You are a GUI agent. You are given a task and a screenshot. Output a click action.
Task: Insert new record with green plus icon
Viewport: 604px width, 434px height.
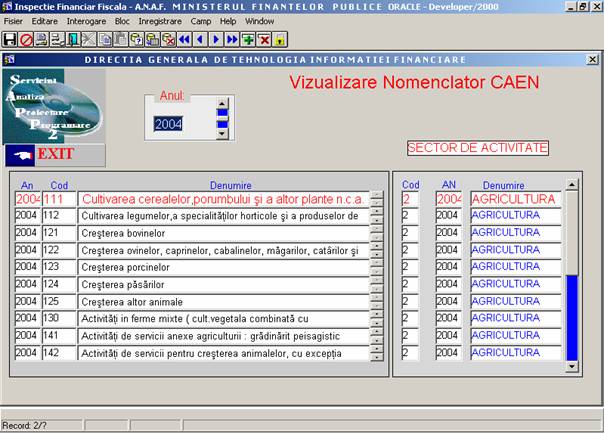tap(248, 39)
